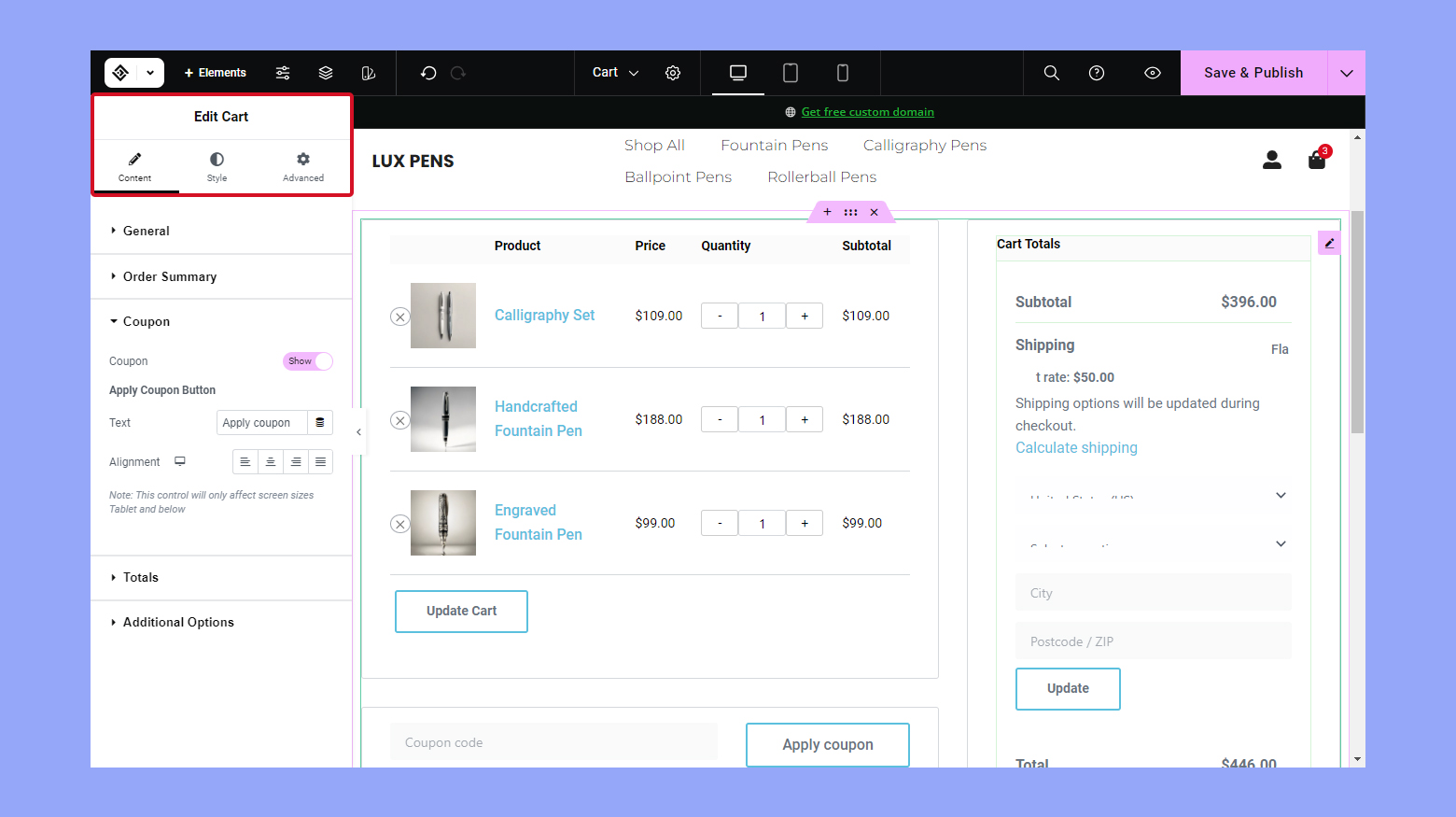Open the Finder search icon
Image resolution: width=1456 pixels, height=817 pixels.
[1051, 72]
